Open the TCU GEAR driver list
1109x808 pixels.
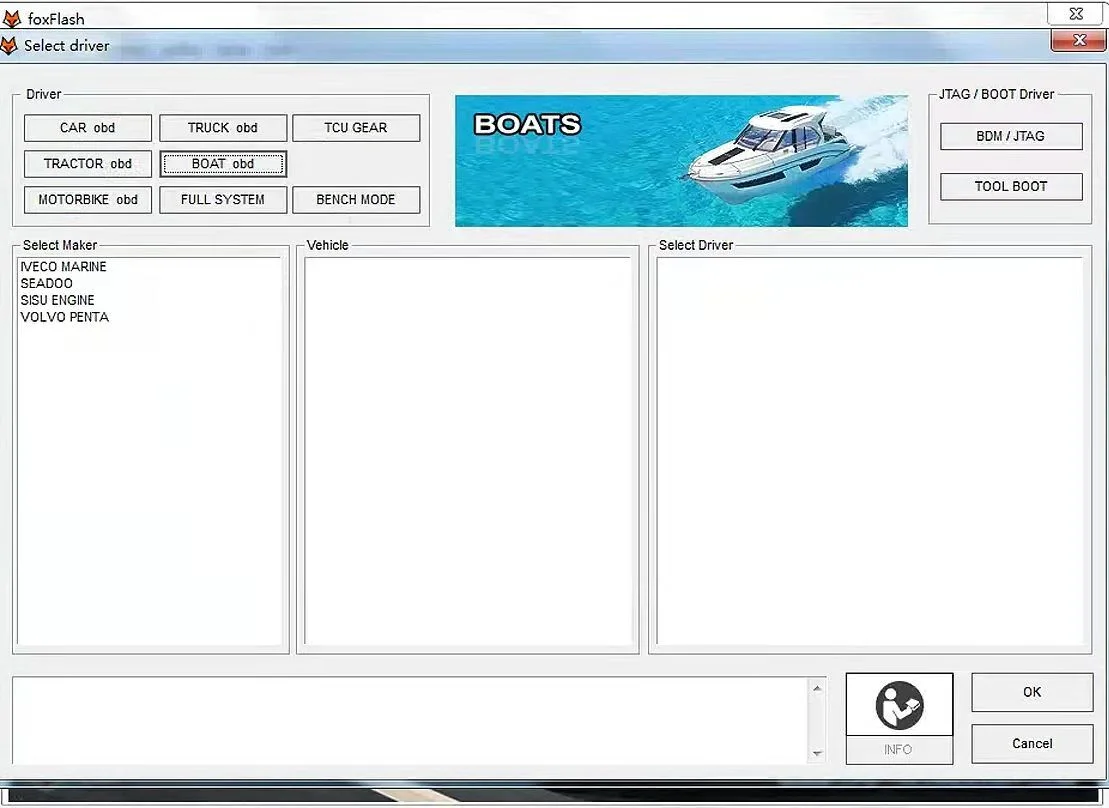point(356,128)
